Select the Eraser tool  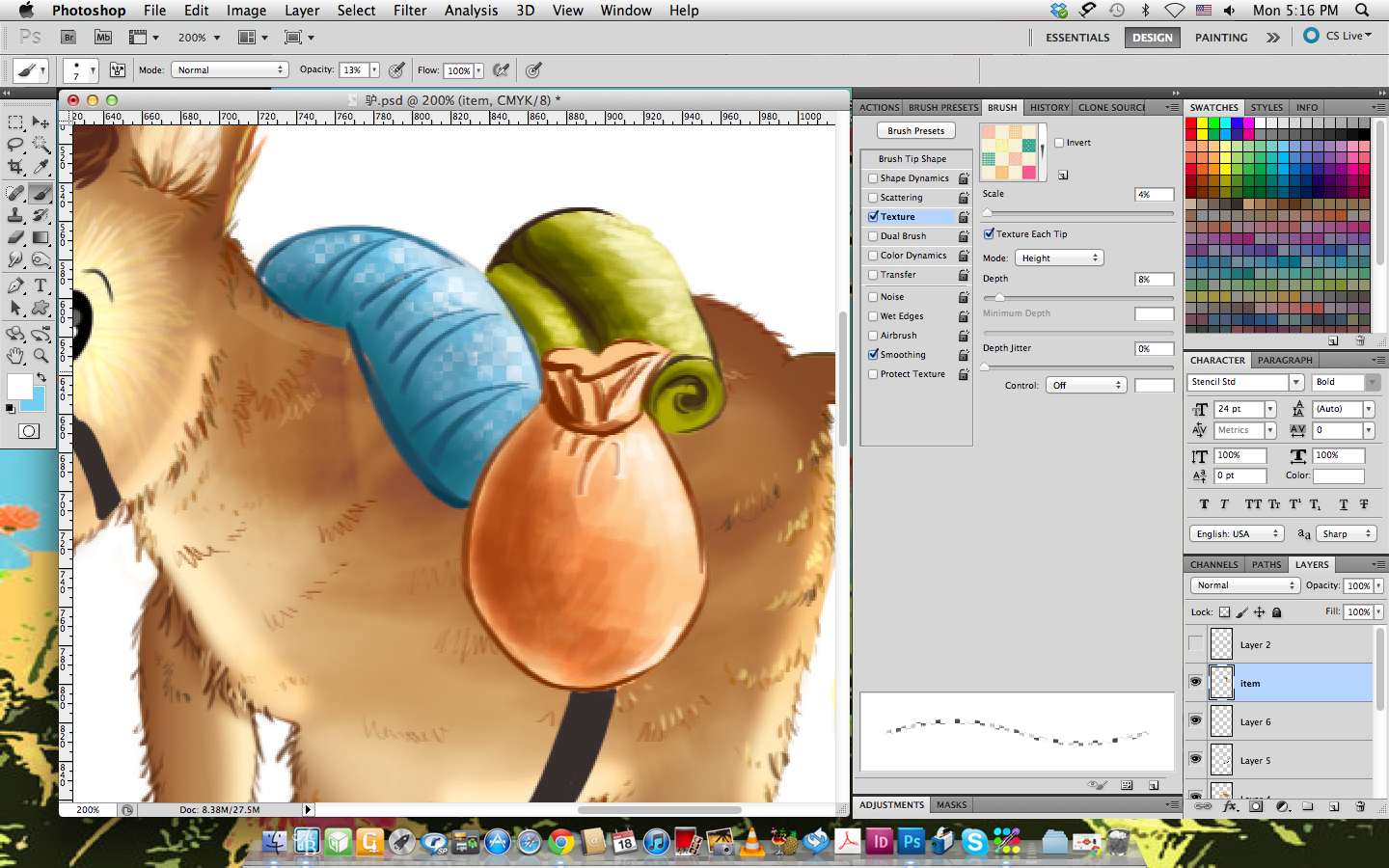[15, 237]
